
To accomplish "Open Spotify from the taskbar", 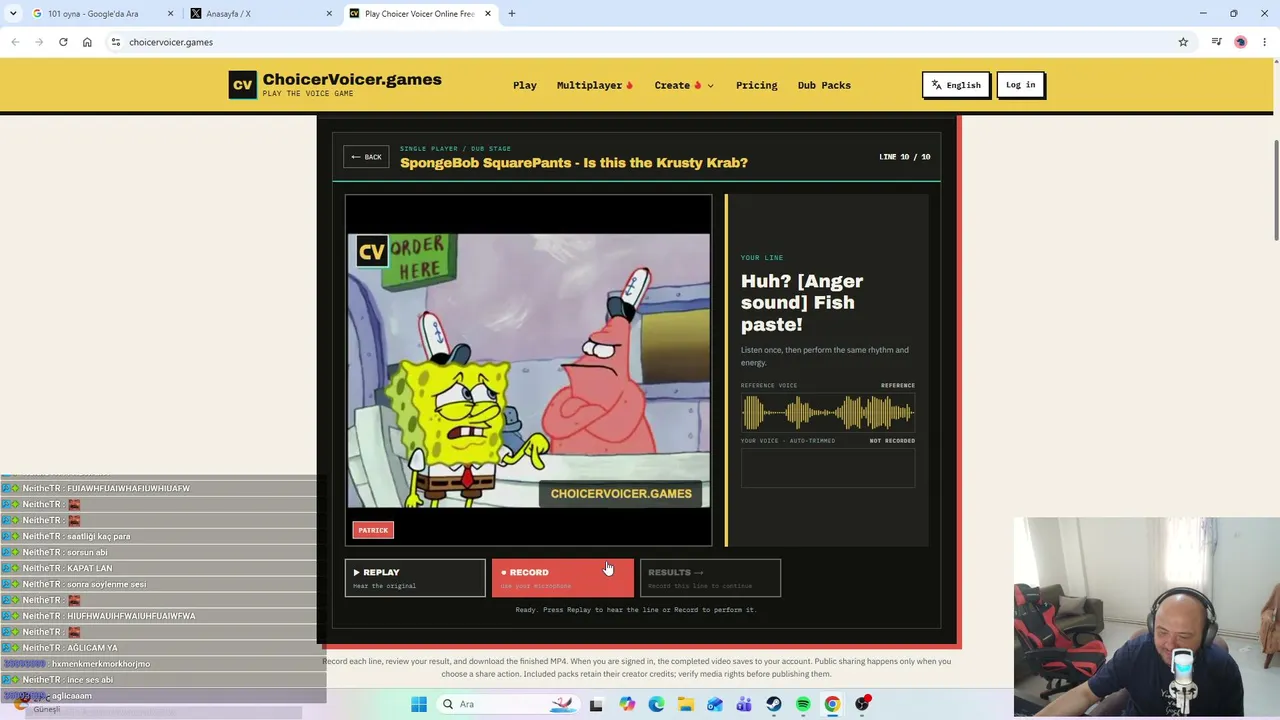I will pos(803,704).
